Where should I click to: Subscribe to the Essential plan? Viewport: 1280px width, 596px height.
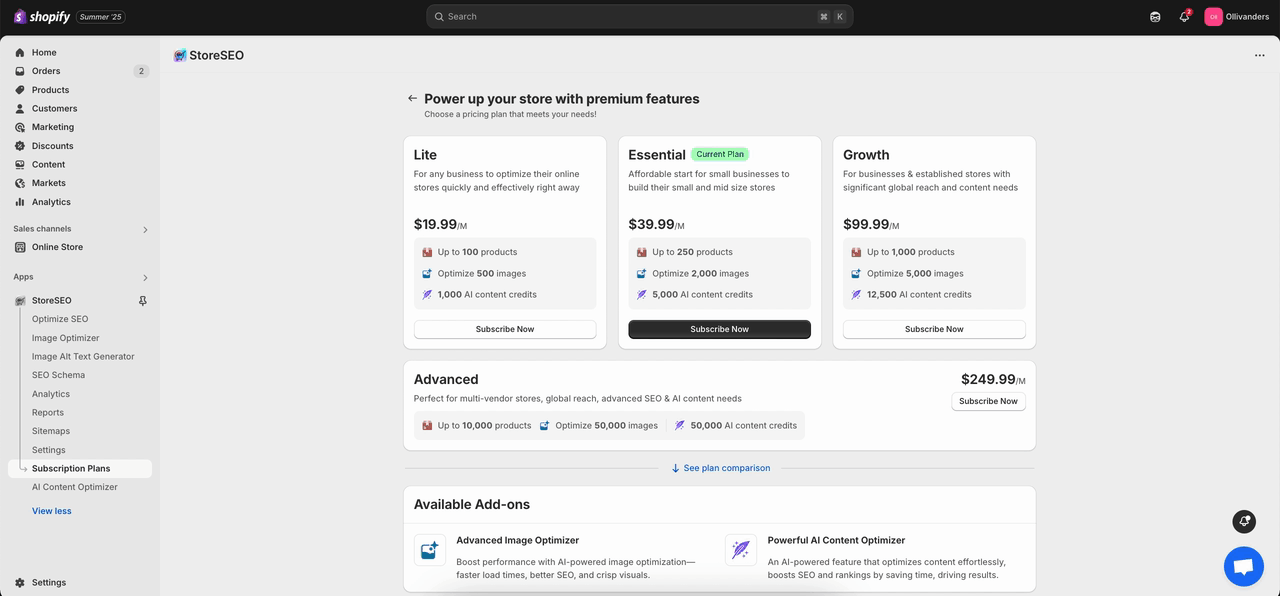[x=719, y=329]
